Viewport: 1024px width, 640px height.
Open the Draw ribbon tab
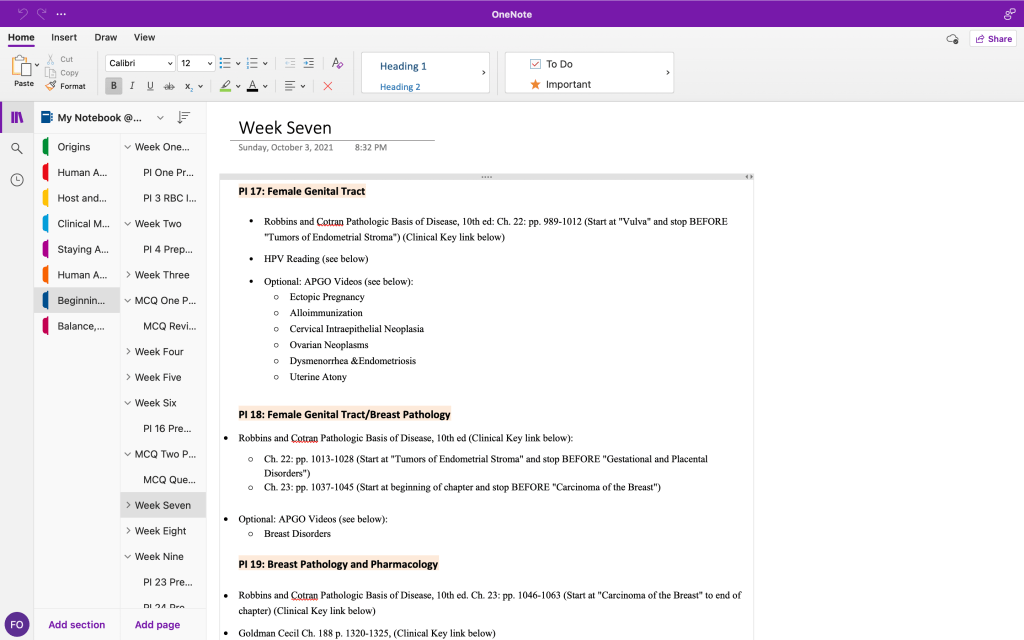tap(106, 38)
